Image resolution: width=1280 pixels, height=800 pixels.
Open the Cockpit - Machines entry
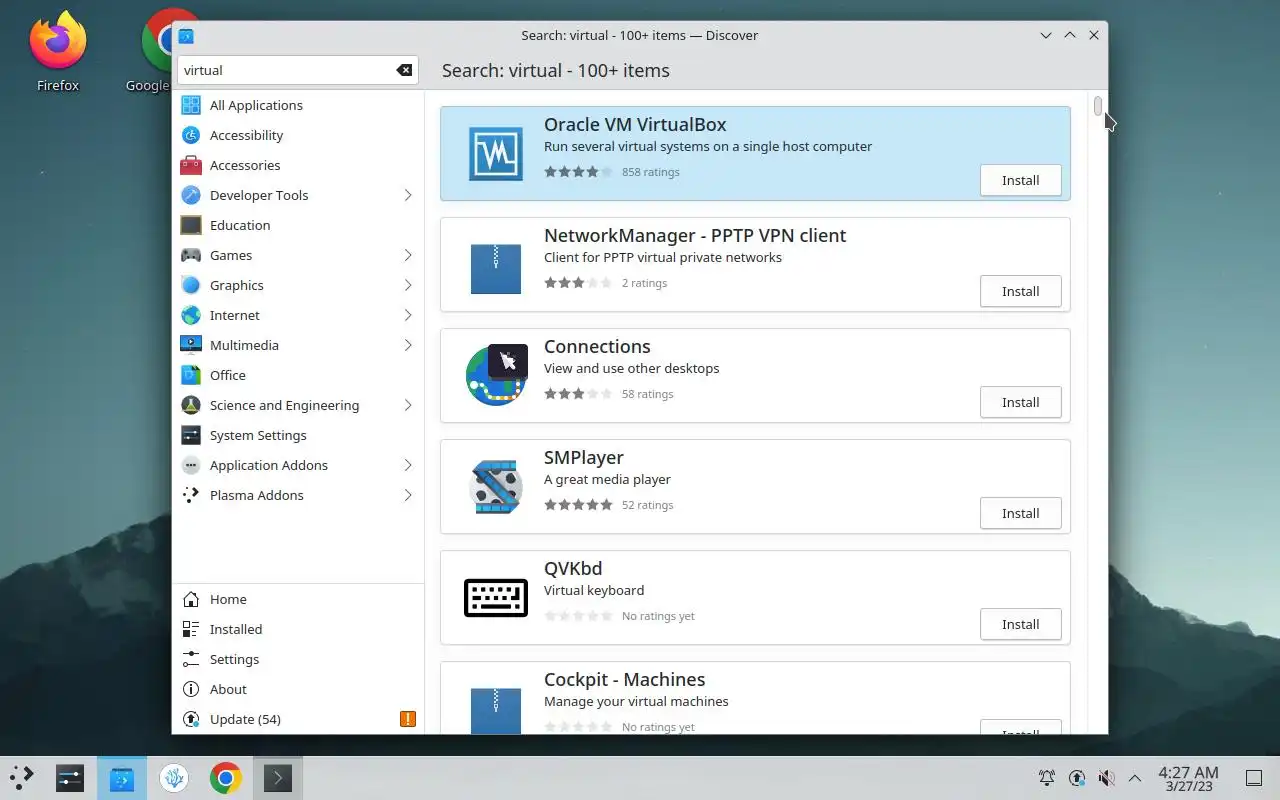(755, 698)
